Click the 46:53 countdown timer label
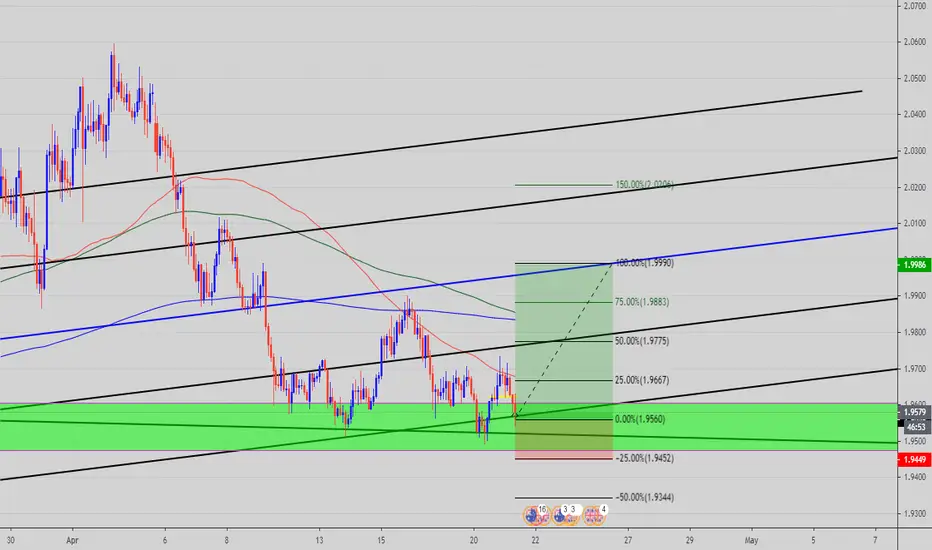Image resolution: width=932 pixels, height=550 pixels. (915, 427)
